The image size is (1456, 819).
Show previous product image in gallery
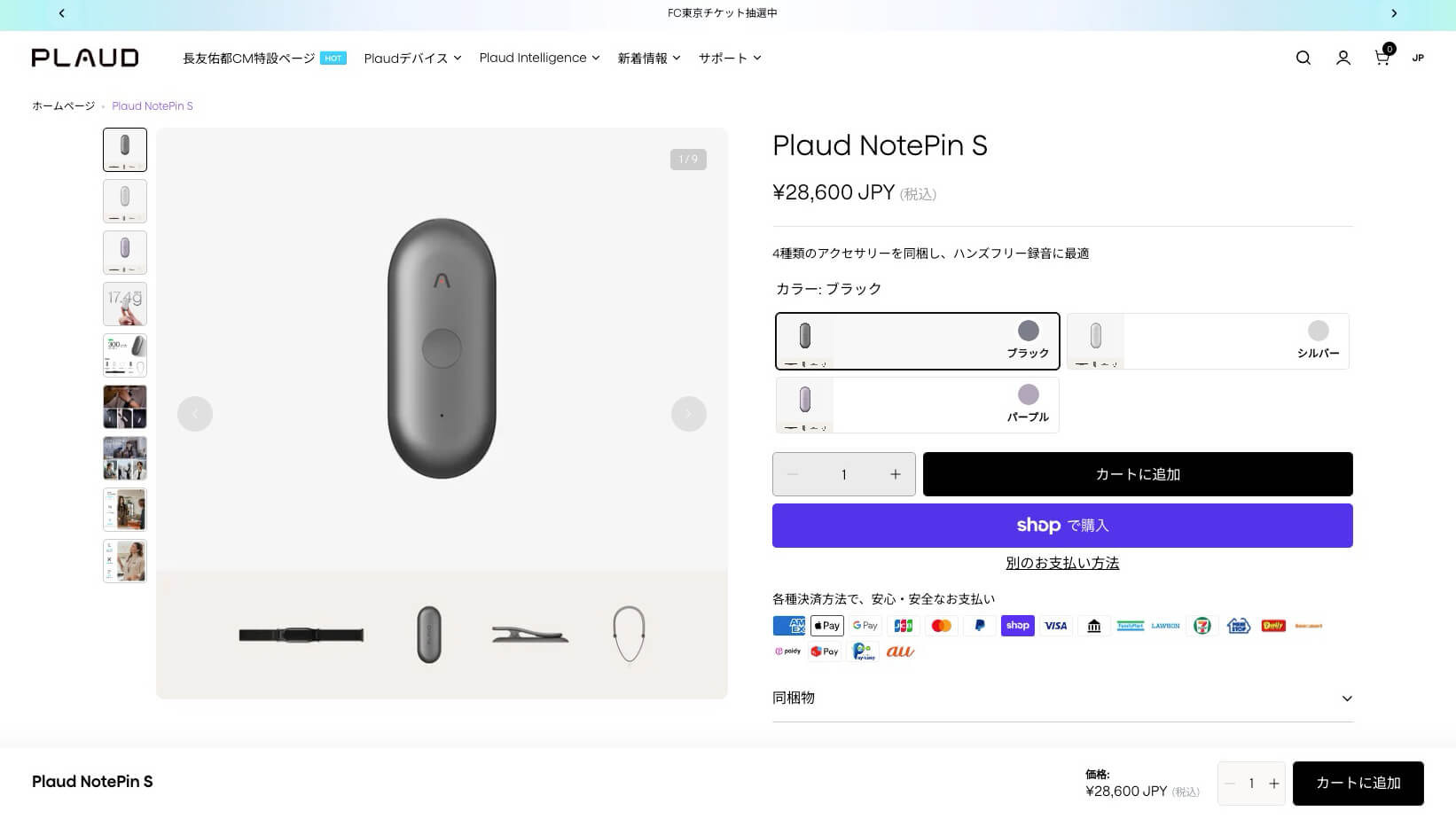click(195, 414)
